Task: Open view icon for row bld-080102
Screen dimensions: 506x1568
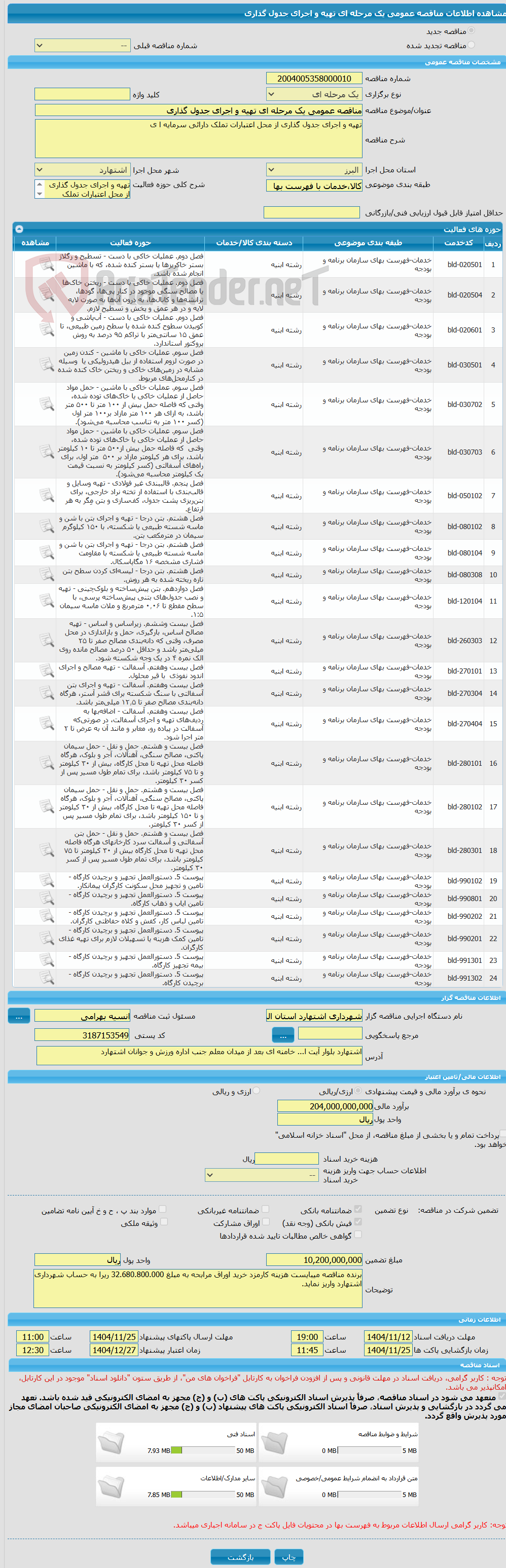Action: (47, 527)
